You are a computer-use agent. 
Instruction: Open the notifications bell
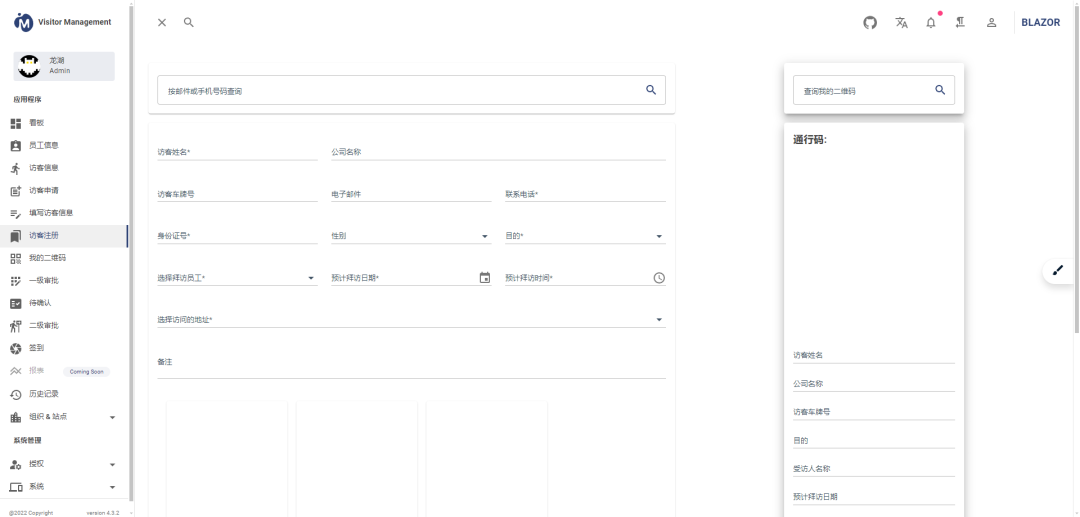coord(931,23)
